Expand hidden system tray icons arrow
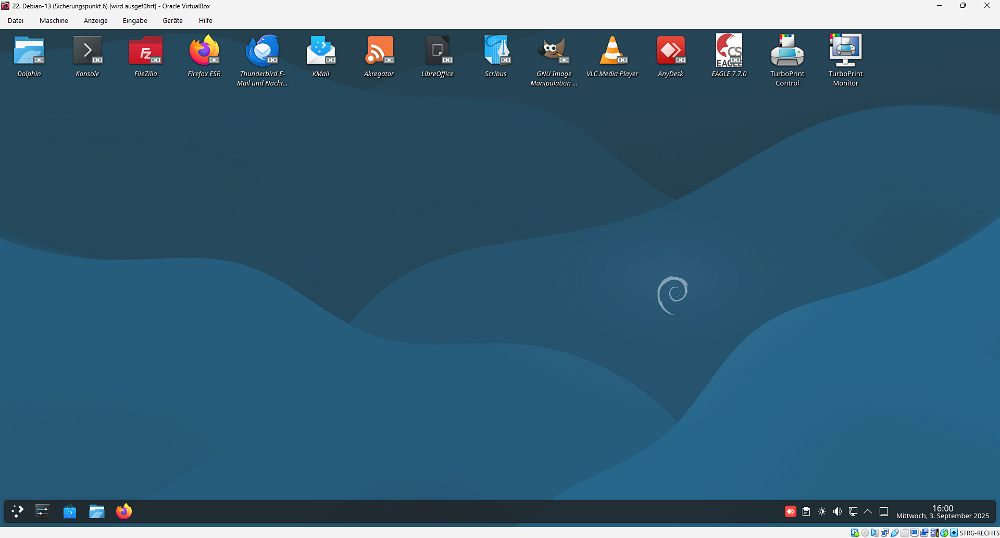 pyautogui.click(x=868, y=511)
